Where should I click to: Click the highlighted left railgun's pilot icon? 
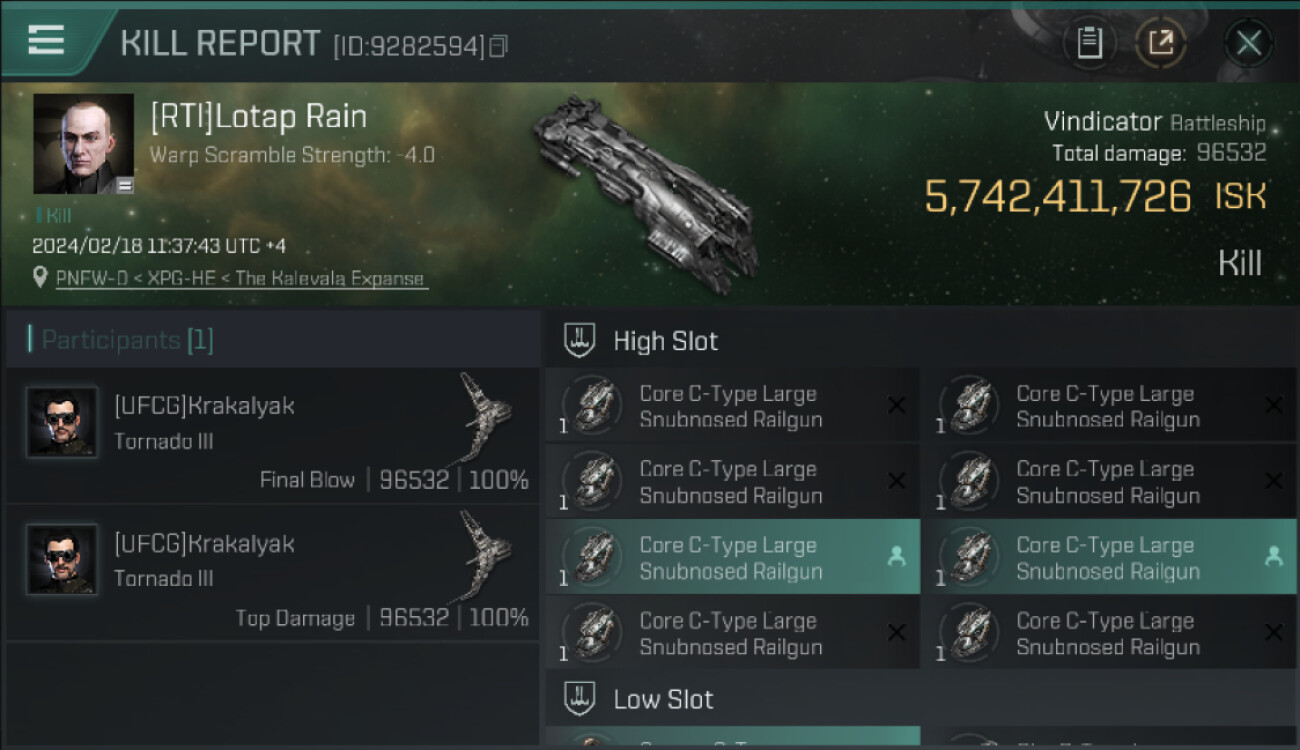point(896,557)
